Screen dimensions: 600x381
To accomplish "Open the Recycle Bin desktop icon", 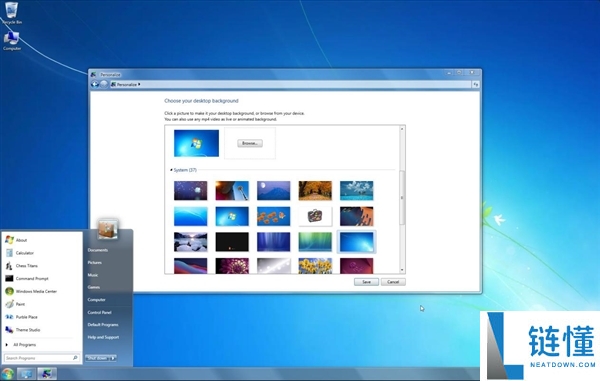I will [12, 13].
